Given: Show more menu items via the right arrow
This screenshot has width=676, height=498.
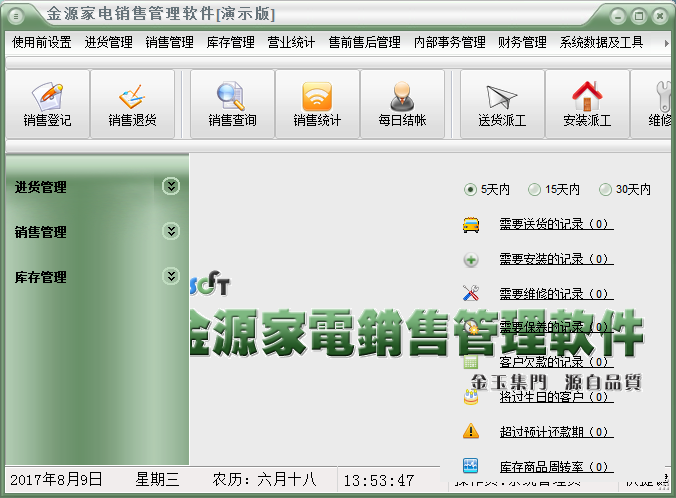Looking at the screenshot, I should point(666,43).
